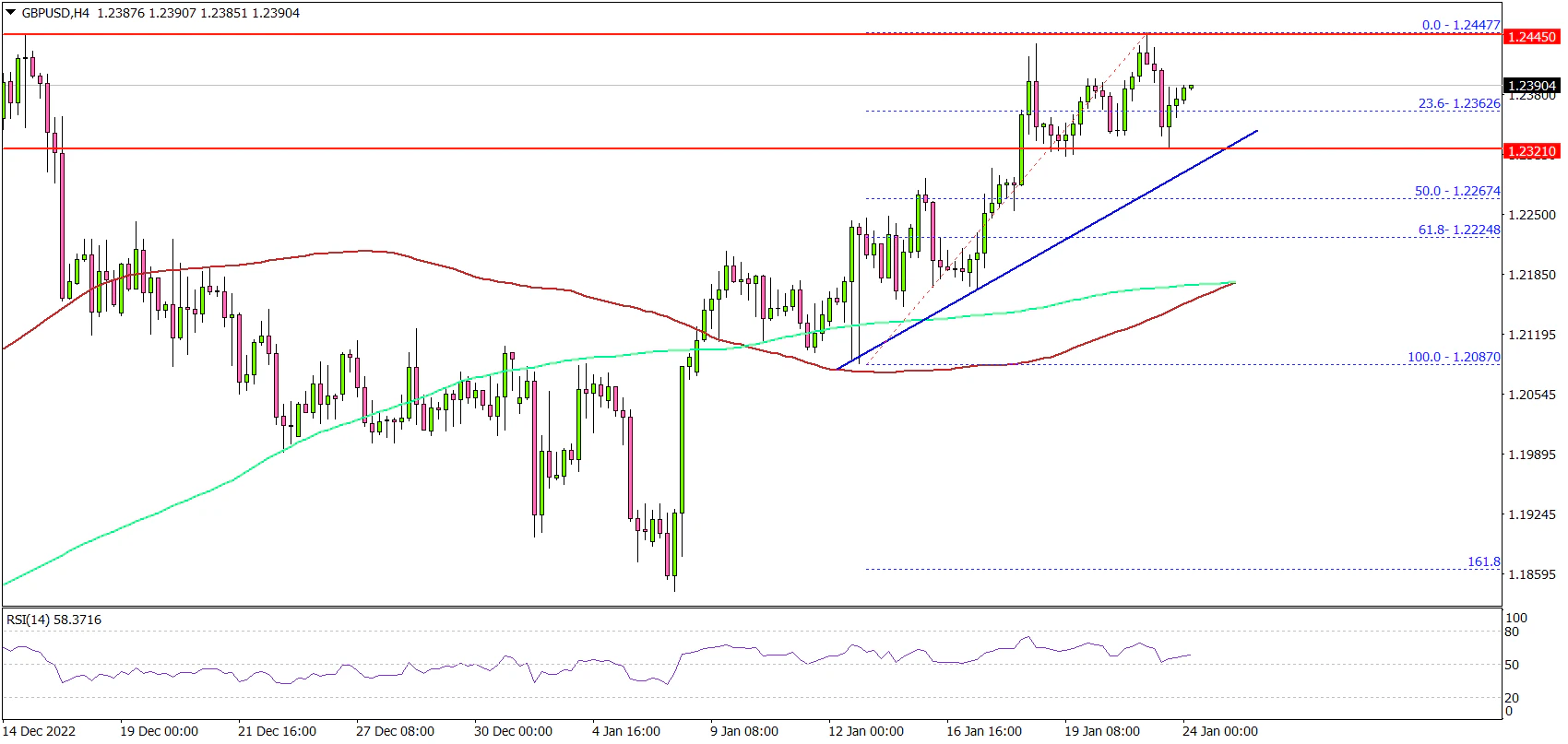
Task: Click the Fibonacci 50.0 - 1.22674 label
Action: tap(1456, 191)
